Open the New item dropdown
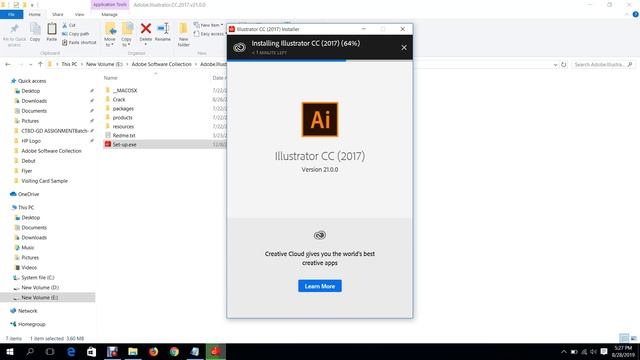 (209, 25)
